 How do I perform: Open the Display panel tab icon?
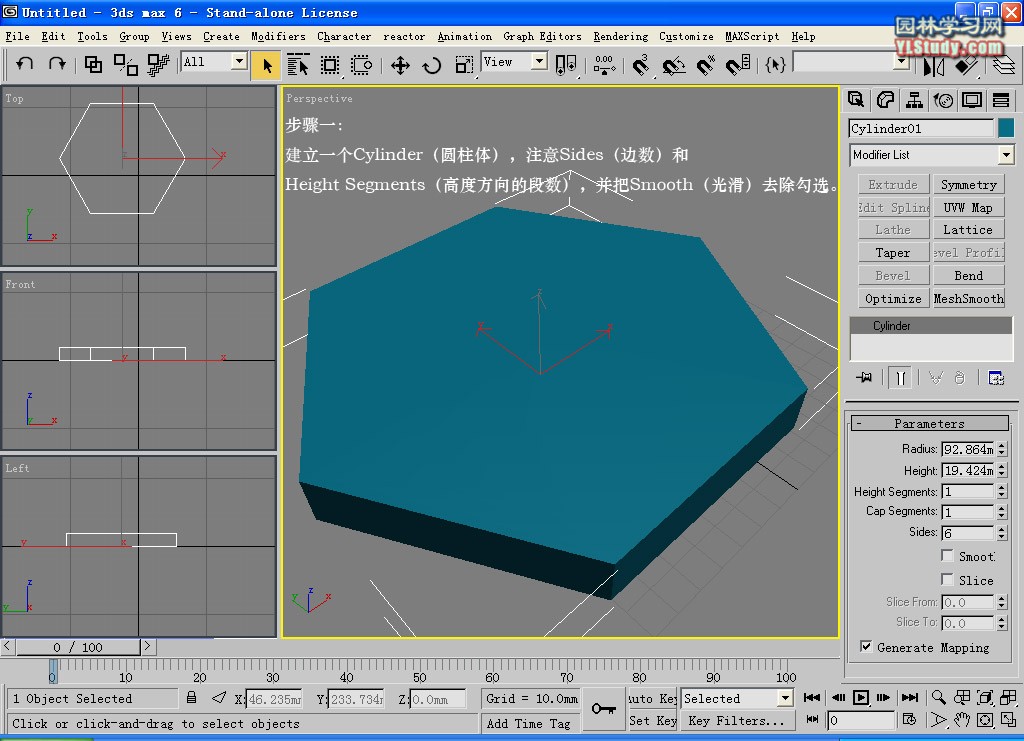[971, 100]
